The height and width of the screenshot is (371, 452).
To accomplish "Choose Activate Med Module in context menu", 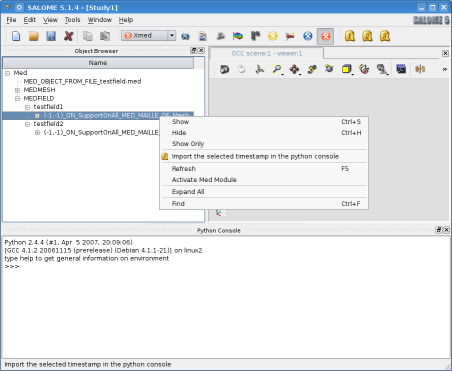I will click(x=264, y=180).
